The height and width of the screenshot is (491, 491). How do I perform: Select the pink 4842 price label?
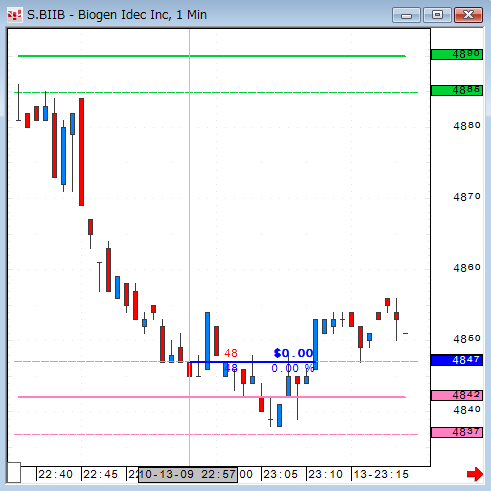[x=457, y=396]
